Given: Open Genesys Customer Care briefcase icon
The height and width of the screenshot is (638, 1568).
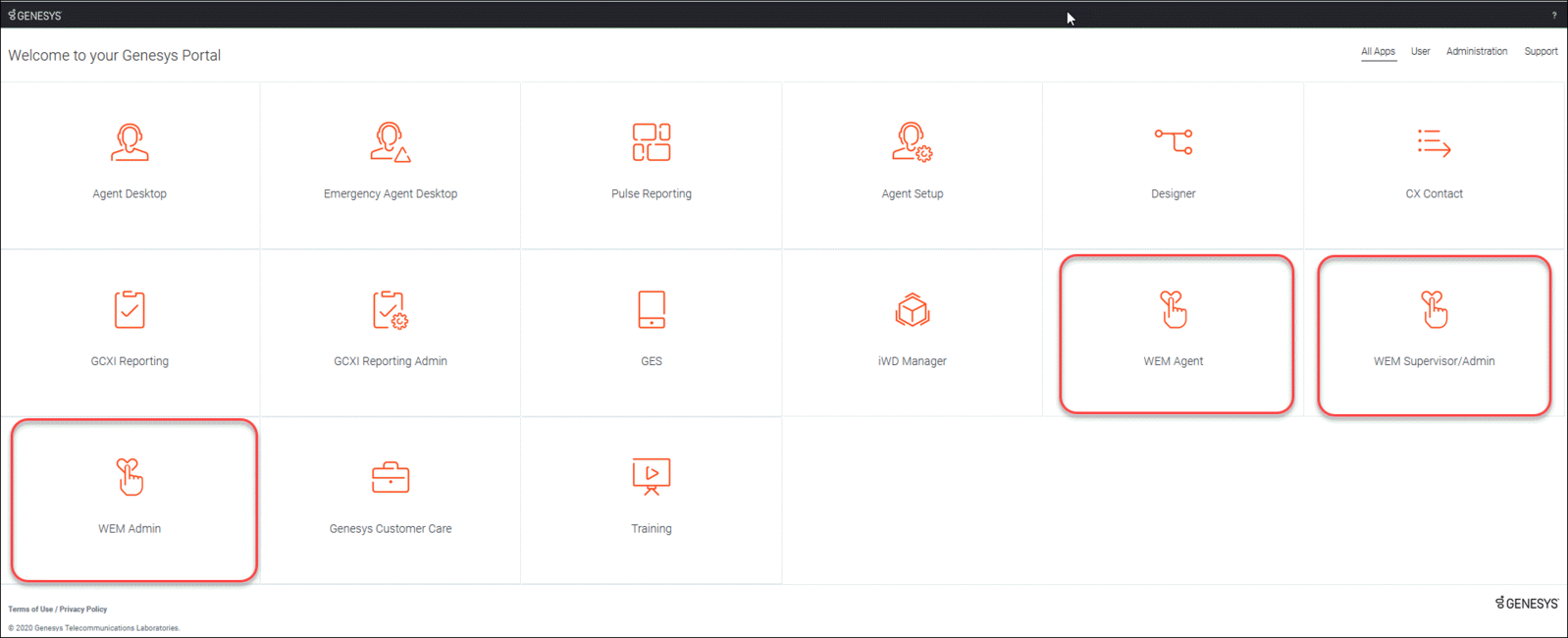Looking at the screenshot, I should (x=391, y=477).
